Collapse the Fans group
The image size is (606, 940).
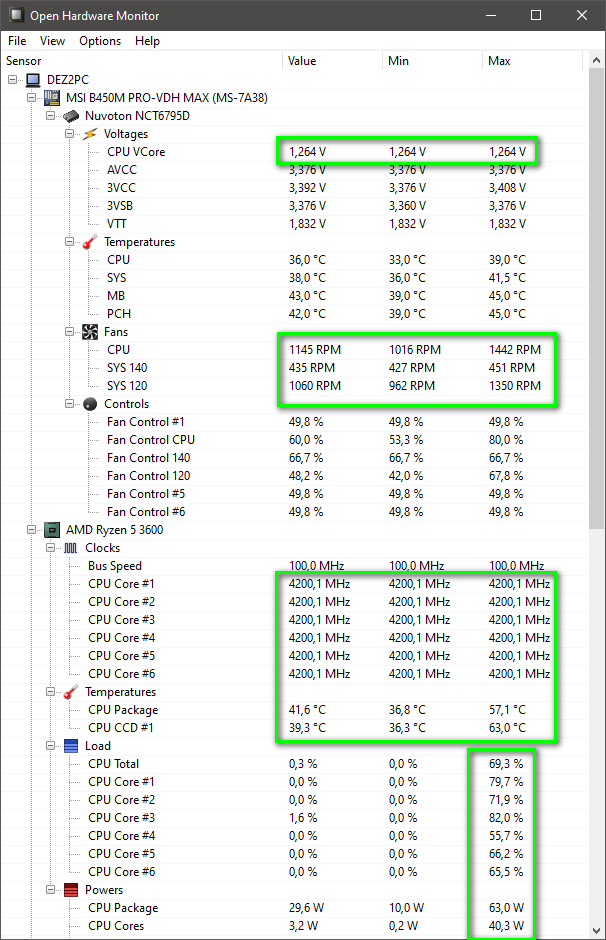[x=70, y=332]
